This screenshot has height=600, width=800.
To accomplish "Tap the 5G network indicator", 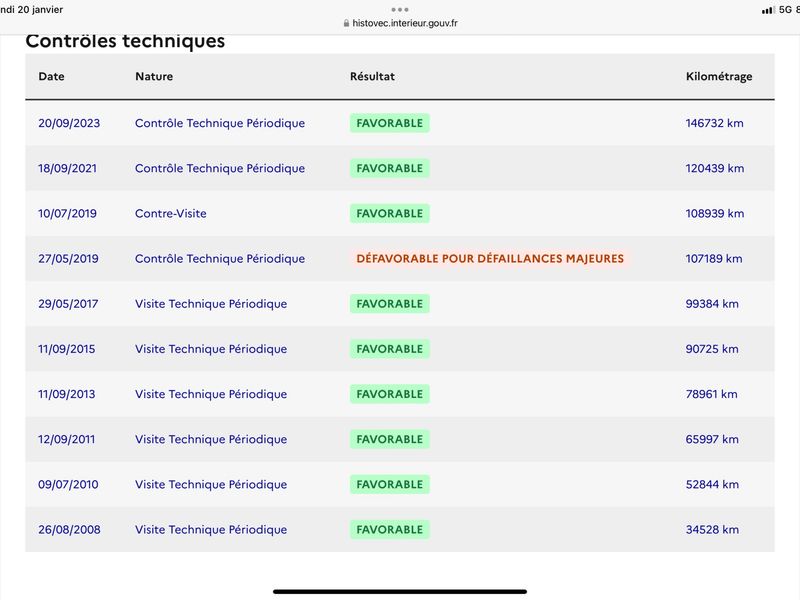I will [x=785, y=10].
